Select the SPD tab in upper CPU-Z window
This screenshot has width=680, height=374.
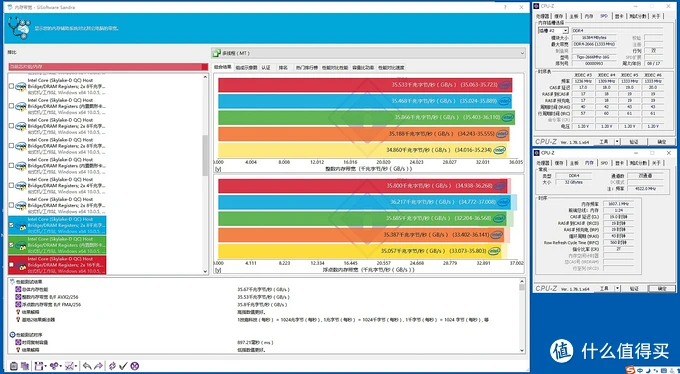[x=604, y=16]
